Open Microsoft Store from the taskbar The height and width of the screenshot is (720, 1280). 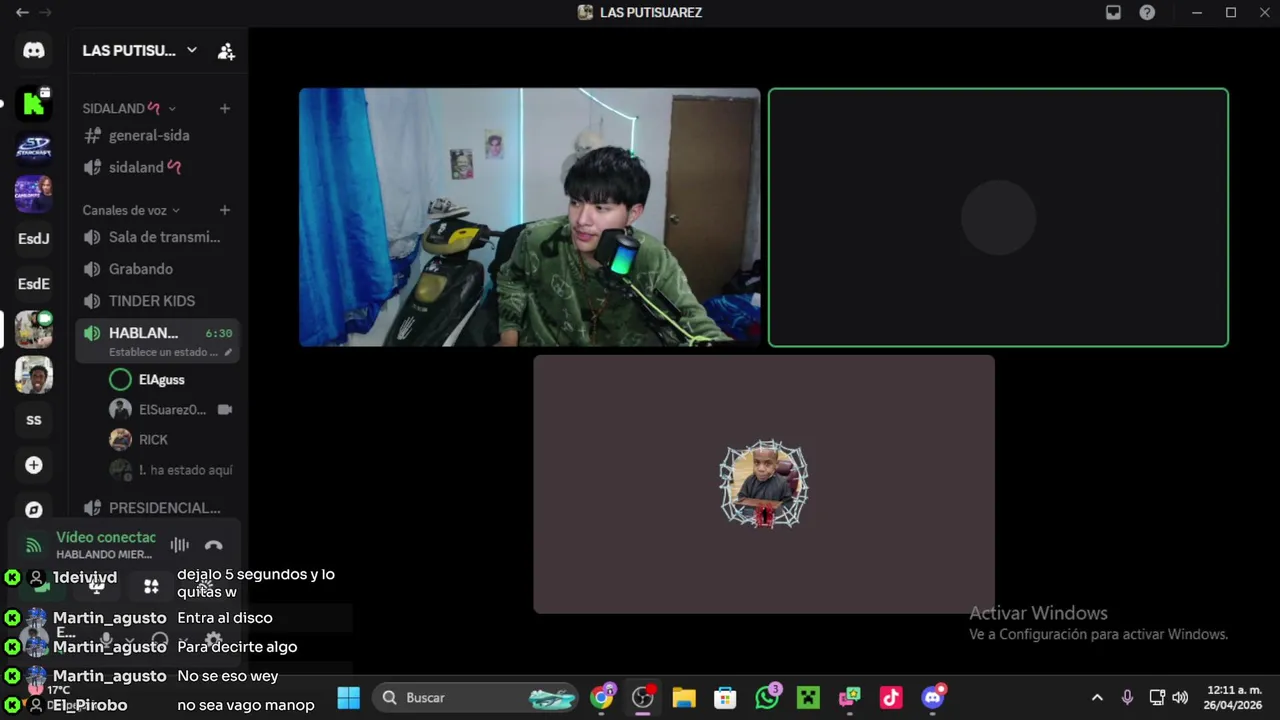pos(725,697)
